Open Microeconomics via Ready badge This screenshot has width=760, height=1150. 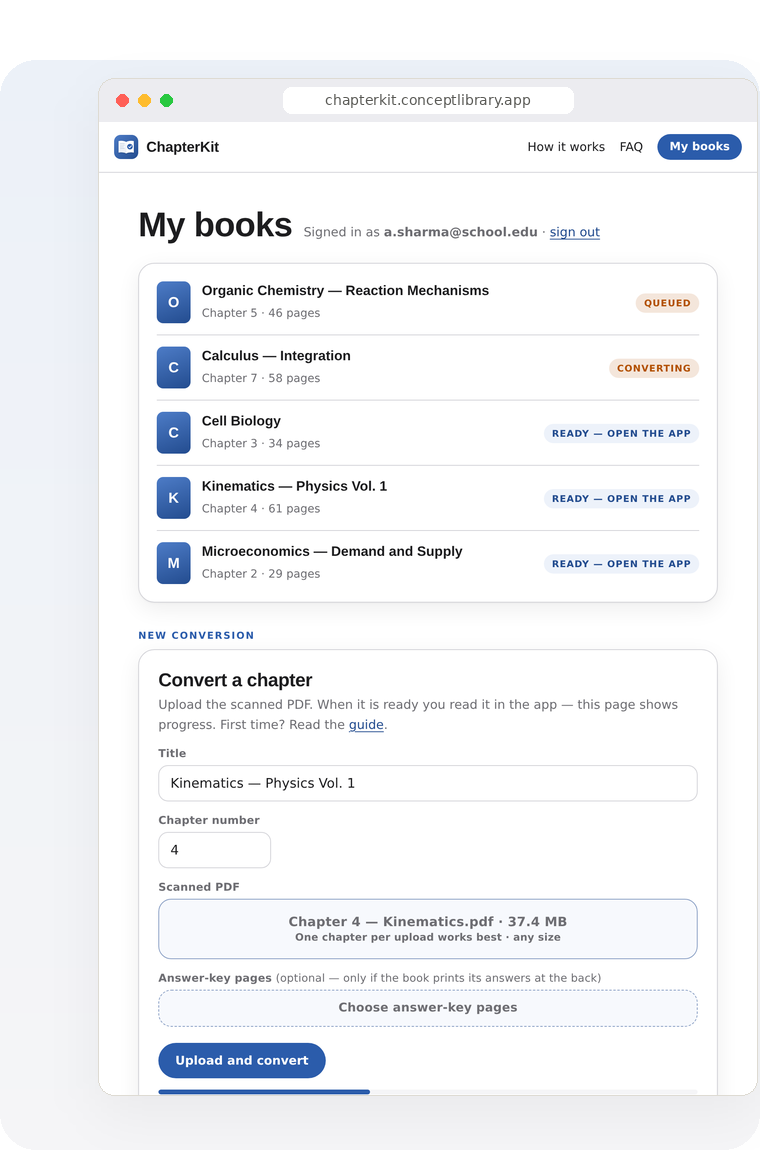click(x=621, y=564)
